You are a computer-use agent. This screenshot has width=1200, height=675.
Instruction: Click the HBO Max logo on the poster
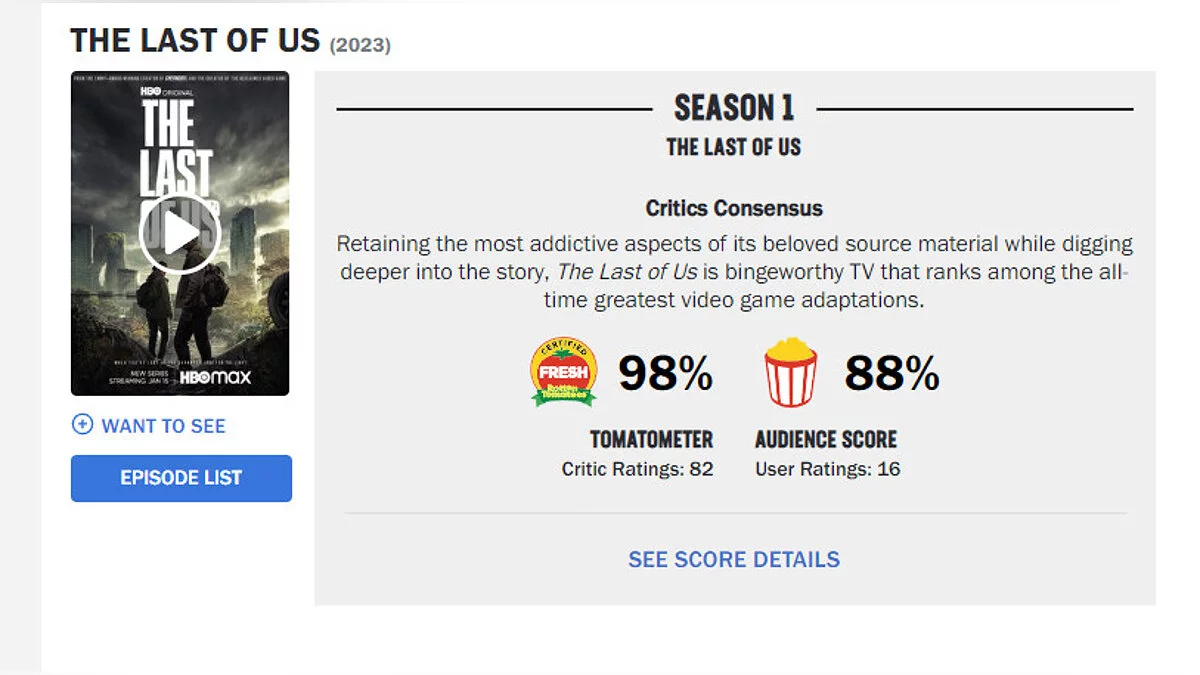tap(215, 378)
